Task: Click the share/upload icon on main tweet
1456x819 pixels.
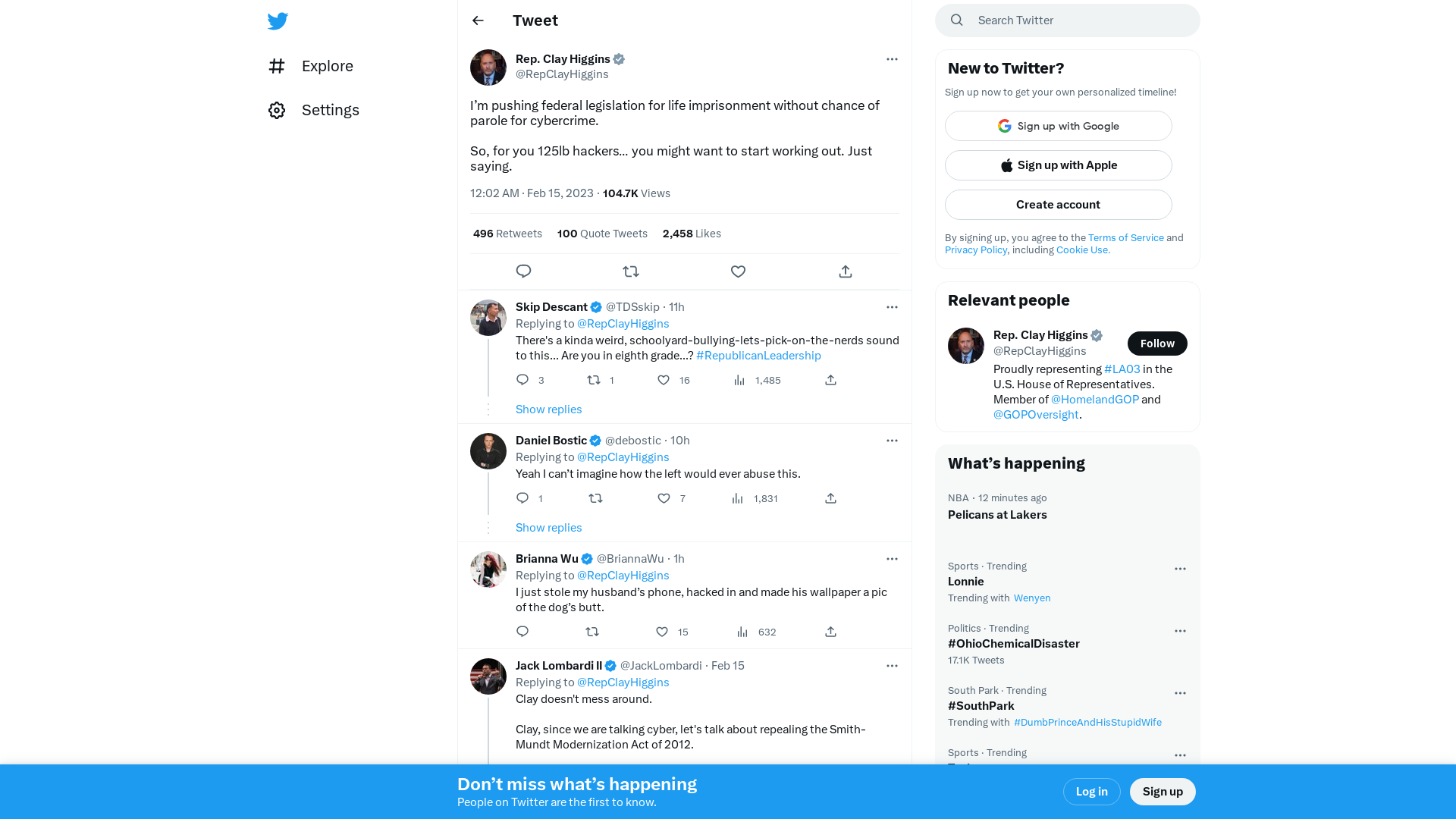Action: click(845, 271)
